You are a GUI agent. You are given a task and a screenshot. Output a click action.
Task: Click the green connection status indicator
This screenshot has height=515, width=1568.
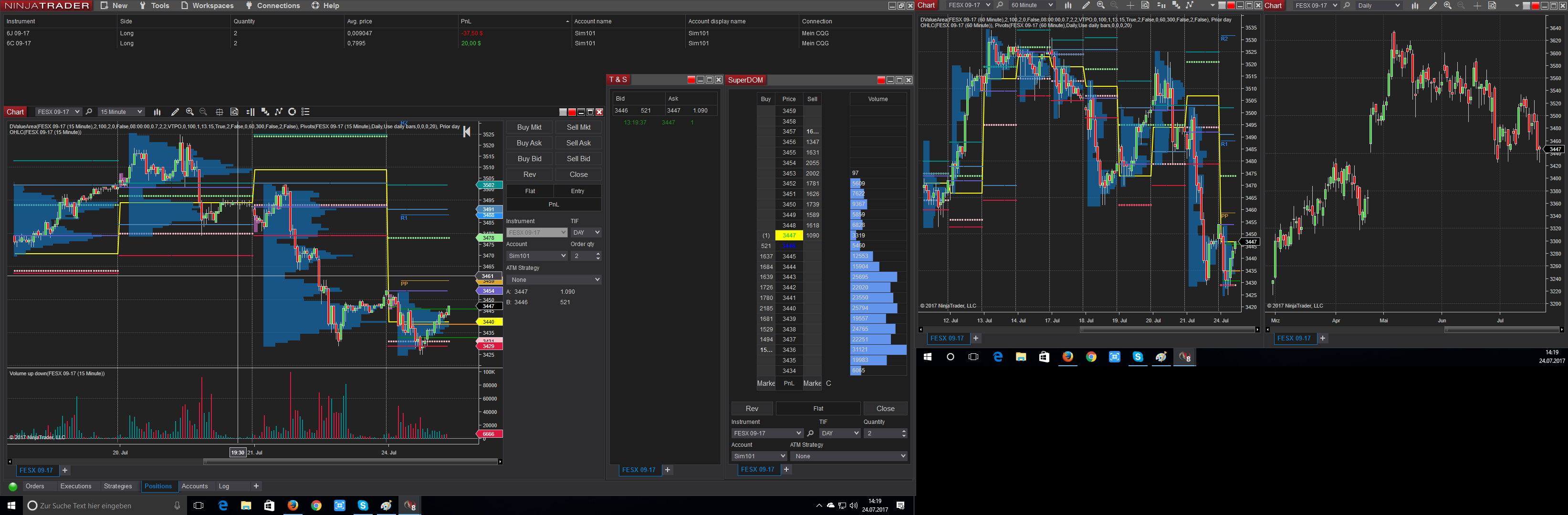[x=13, y=486]
